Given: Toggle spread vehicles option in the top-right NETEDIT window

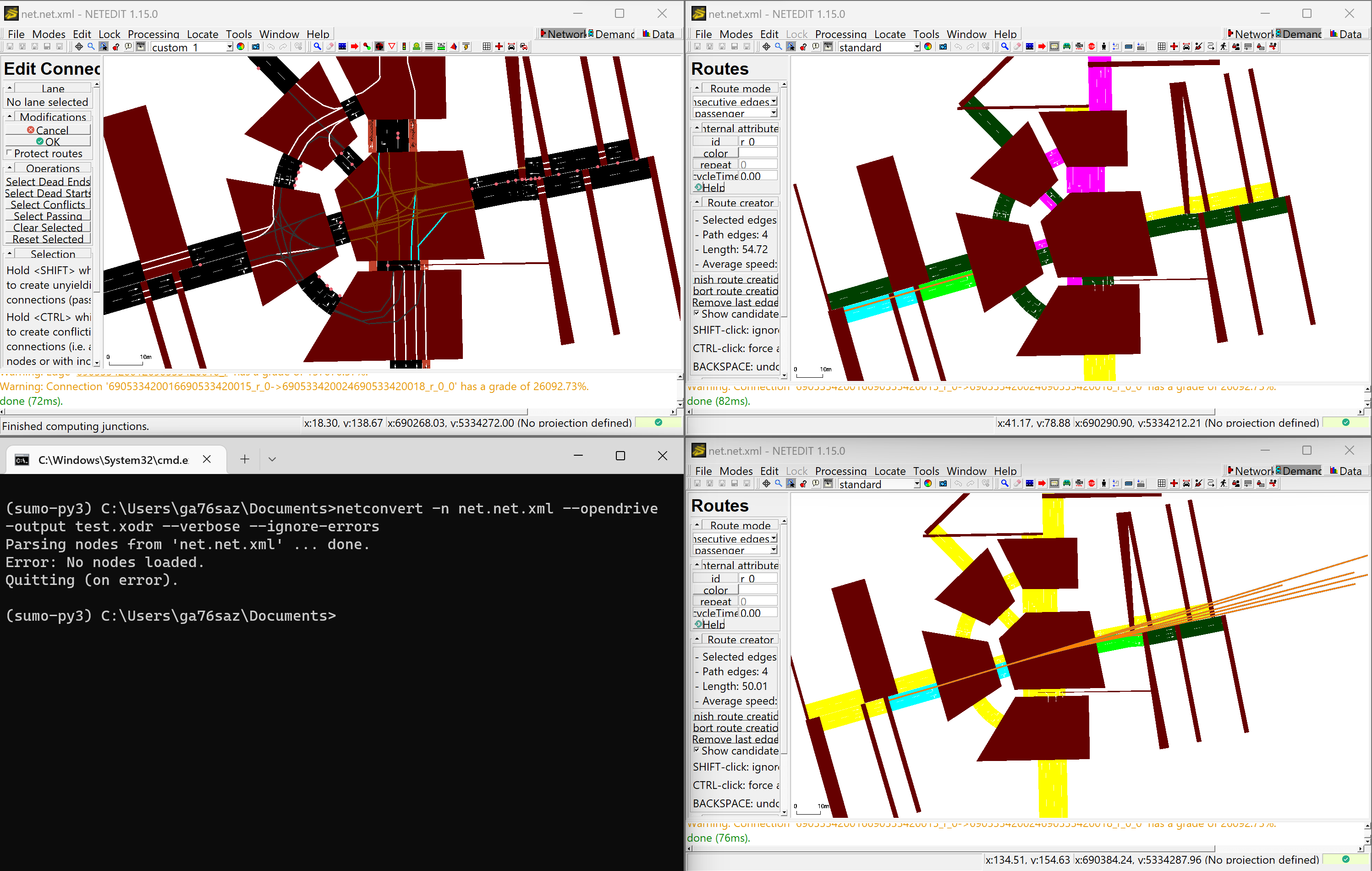Looking at the screenshot, I should pos(1186,47).
